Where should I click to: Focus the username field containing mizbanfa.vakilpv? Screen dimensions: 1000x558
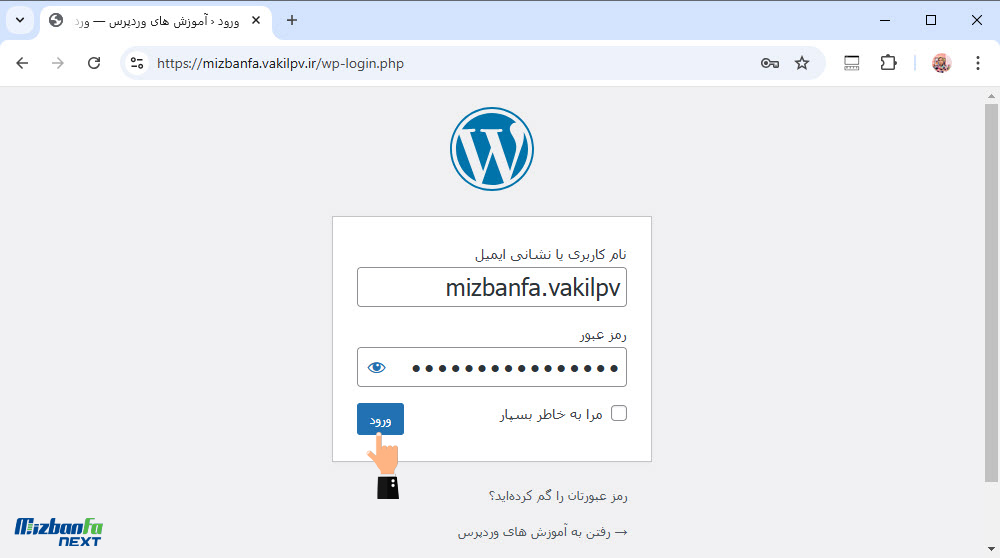point(492,287)
